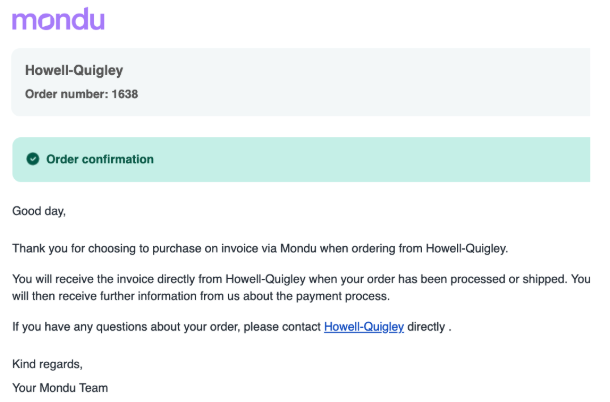Image resolution: width=610 pixels, height=402 pixels.
Task: Click the "Order number:" label
Action: point(62,95)
